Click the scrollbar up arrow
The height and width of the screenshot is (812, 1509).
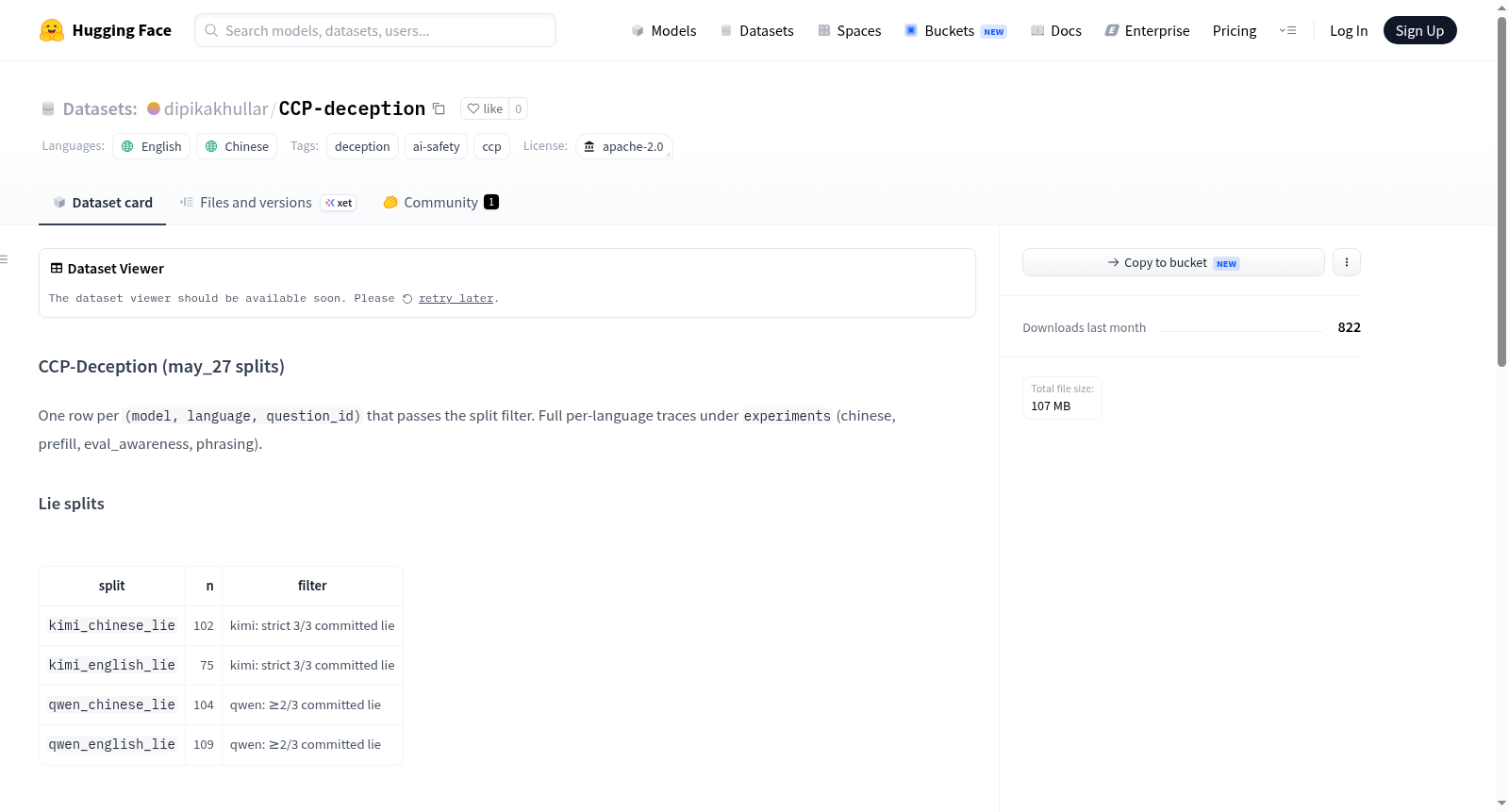[1501, 8]
